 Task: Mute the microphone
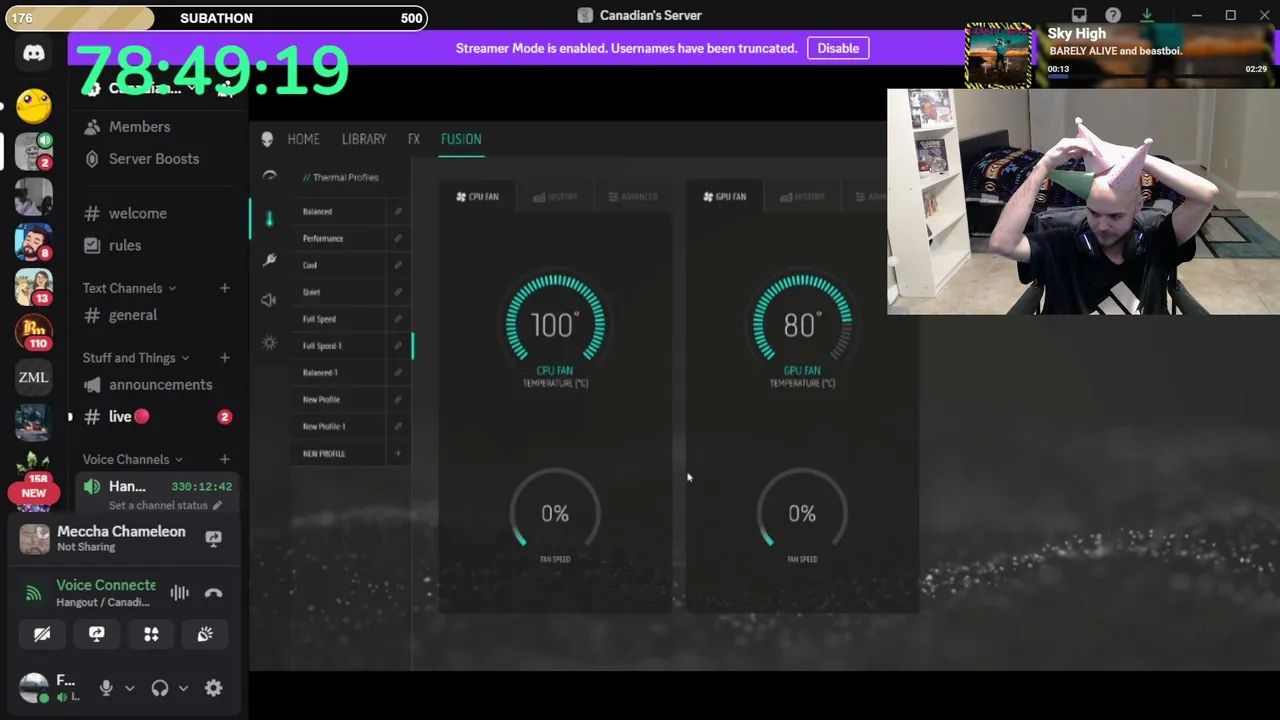[x=106, y=688]
